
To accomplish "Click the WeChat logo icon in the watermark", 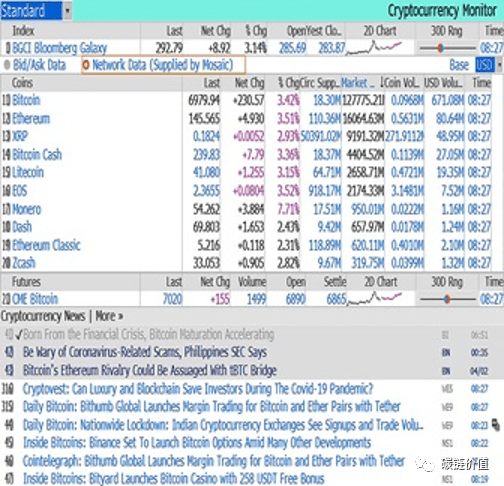I will click(x=425, y=464).
